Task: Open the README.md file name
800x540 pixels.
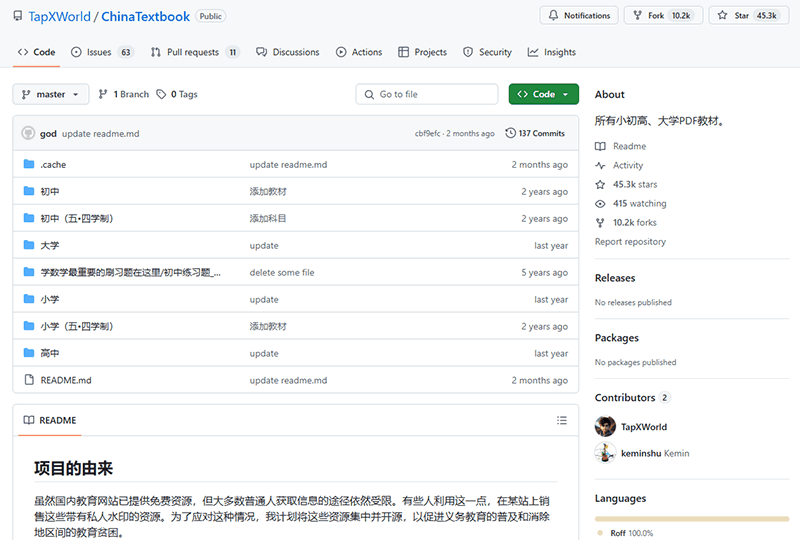Action: click(x=66, y=380)
